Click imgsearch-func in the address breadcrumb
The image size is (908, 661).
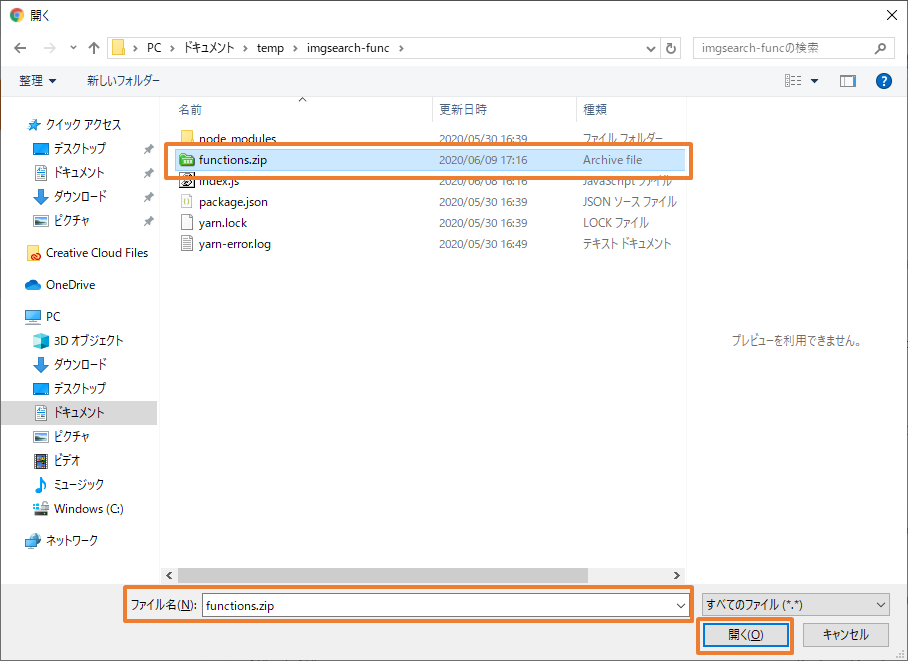click(348, 48)
